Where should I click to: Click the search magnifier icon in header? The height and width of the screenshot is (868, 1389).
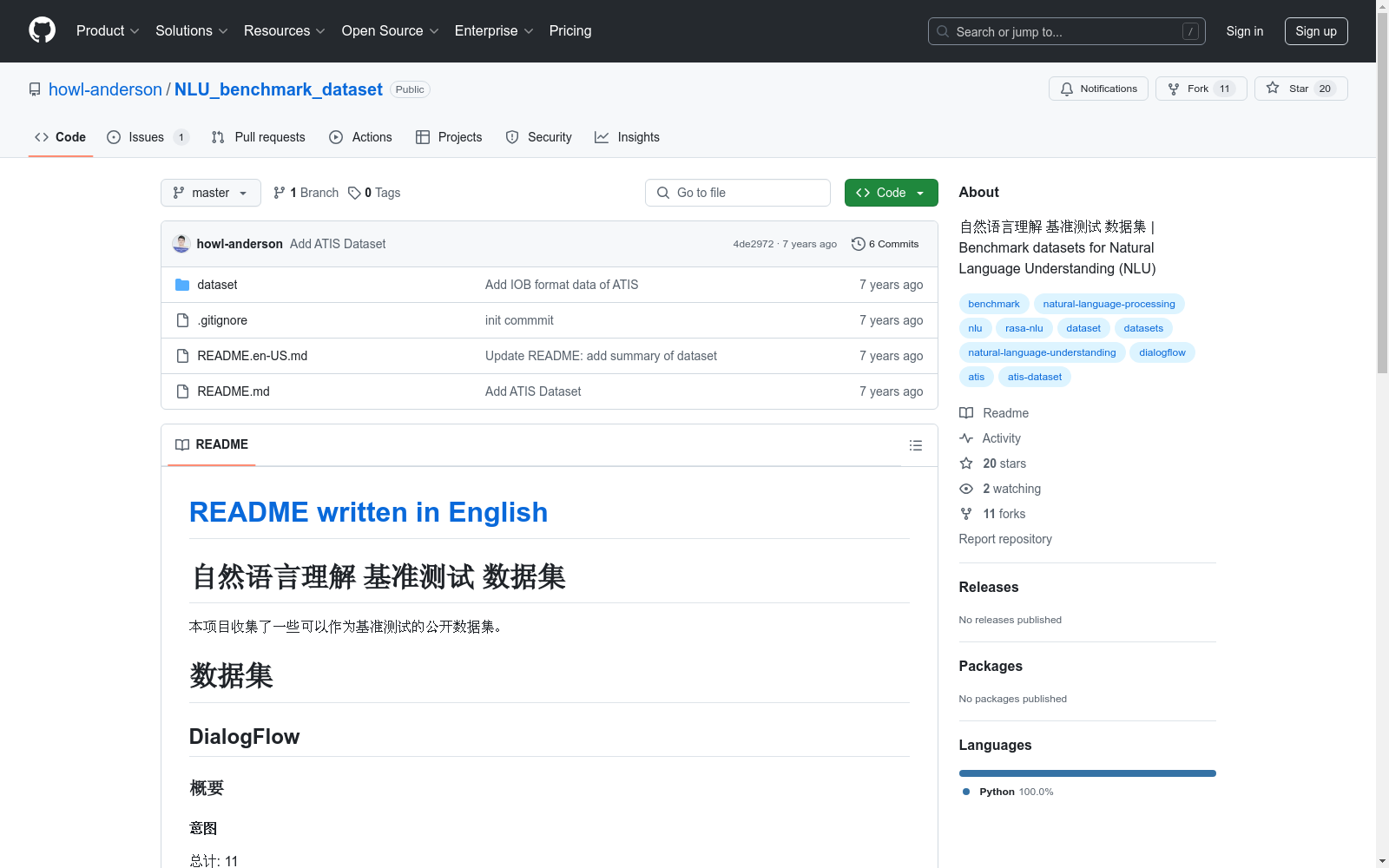pyautogui.click(x=943, y=31)
